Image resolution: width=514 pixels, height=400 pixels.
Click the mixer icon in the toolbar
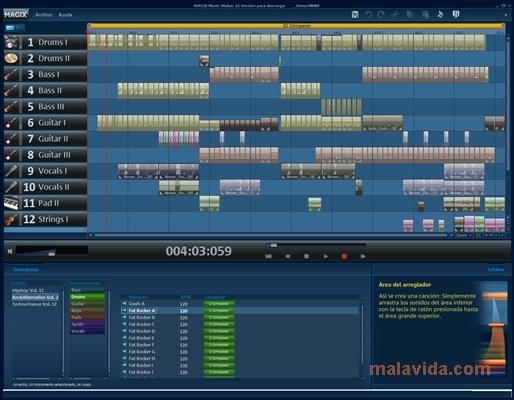tap(456, 14)
